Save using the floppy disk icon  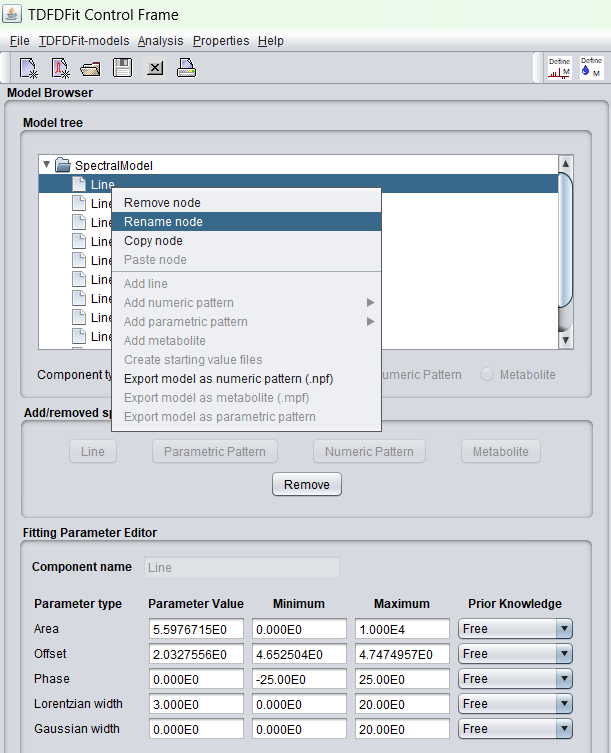click(x=122, y=68)
